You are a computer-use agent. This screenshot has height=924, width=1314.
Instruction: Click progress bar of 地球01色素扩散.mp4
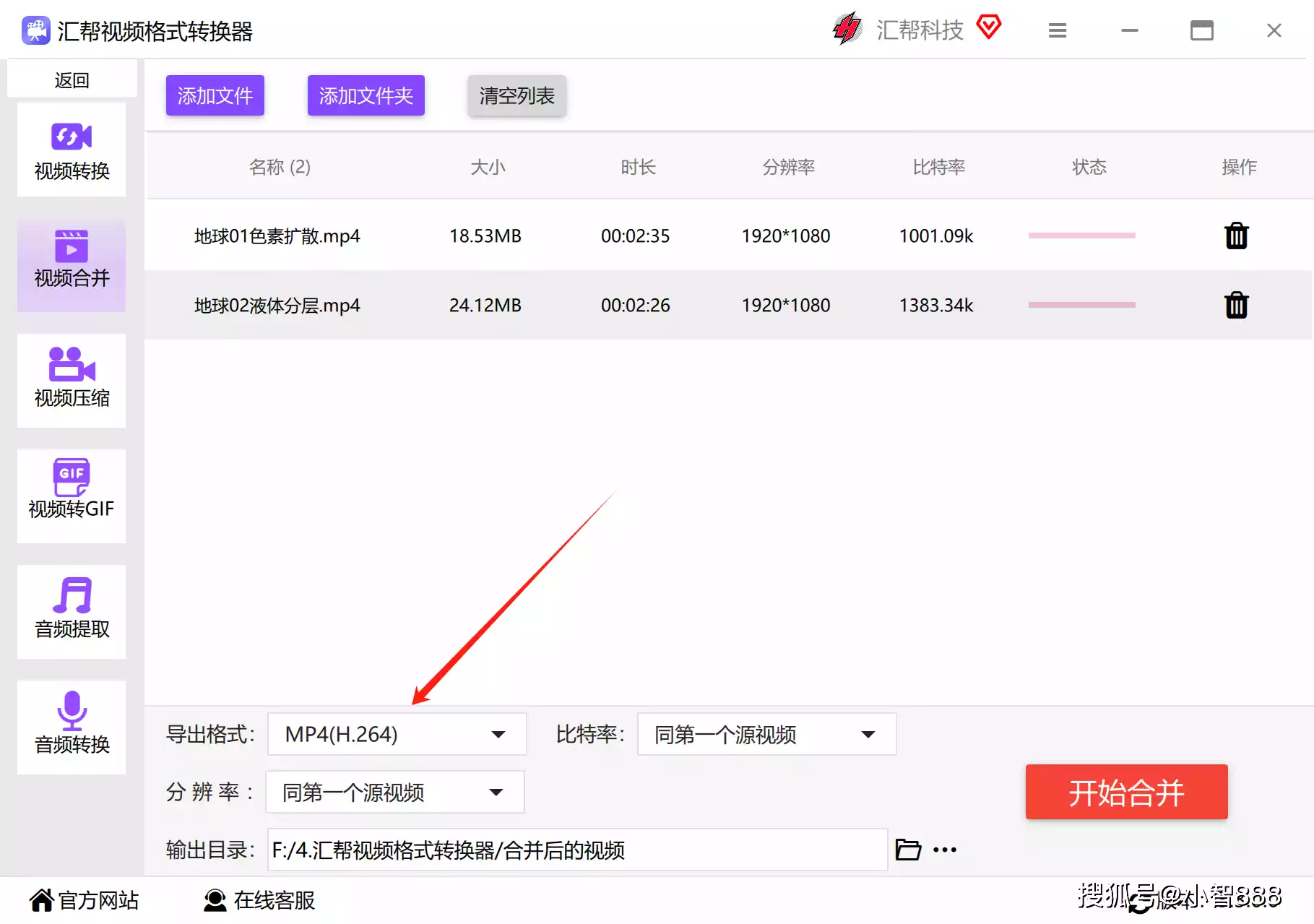click(1082, 236)
